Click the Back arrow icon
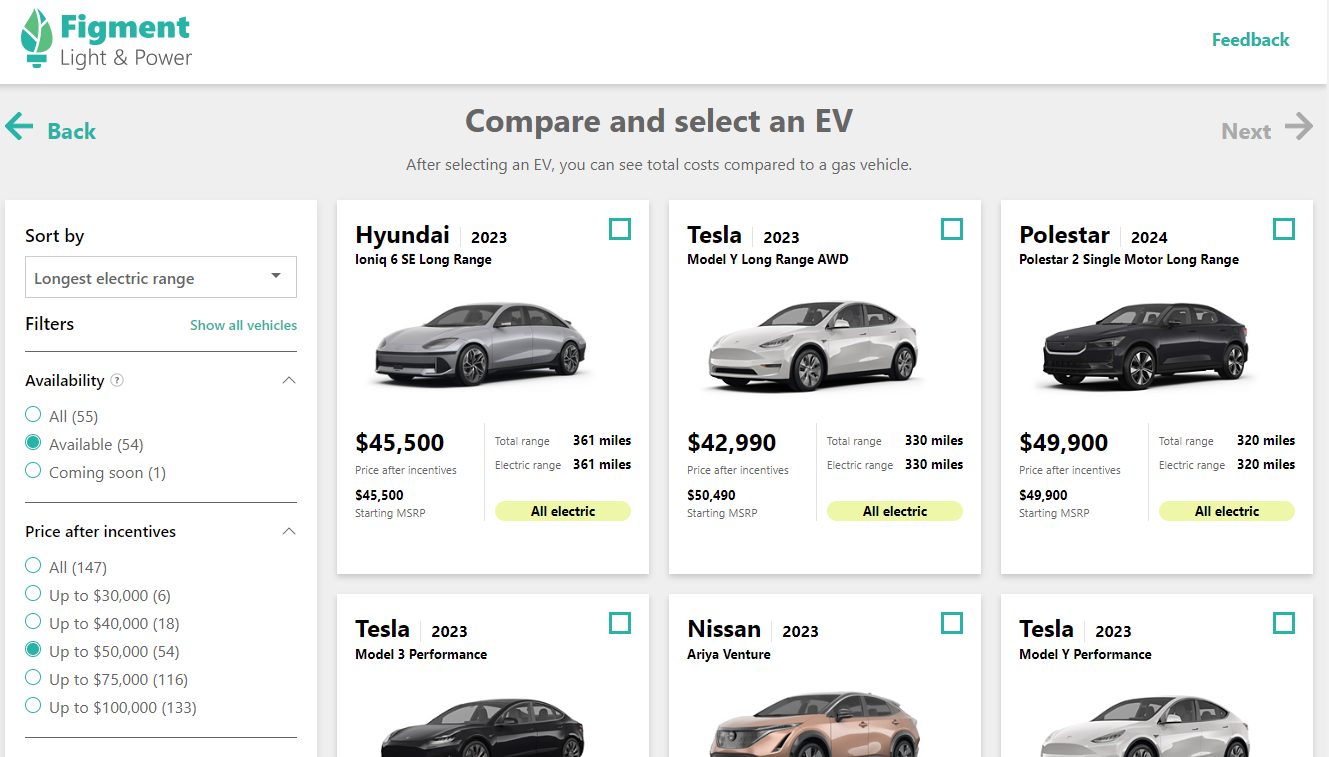Screen dimensions: 1329x757 [x=19, y=126]
